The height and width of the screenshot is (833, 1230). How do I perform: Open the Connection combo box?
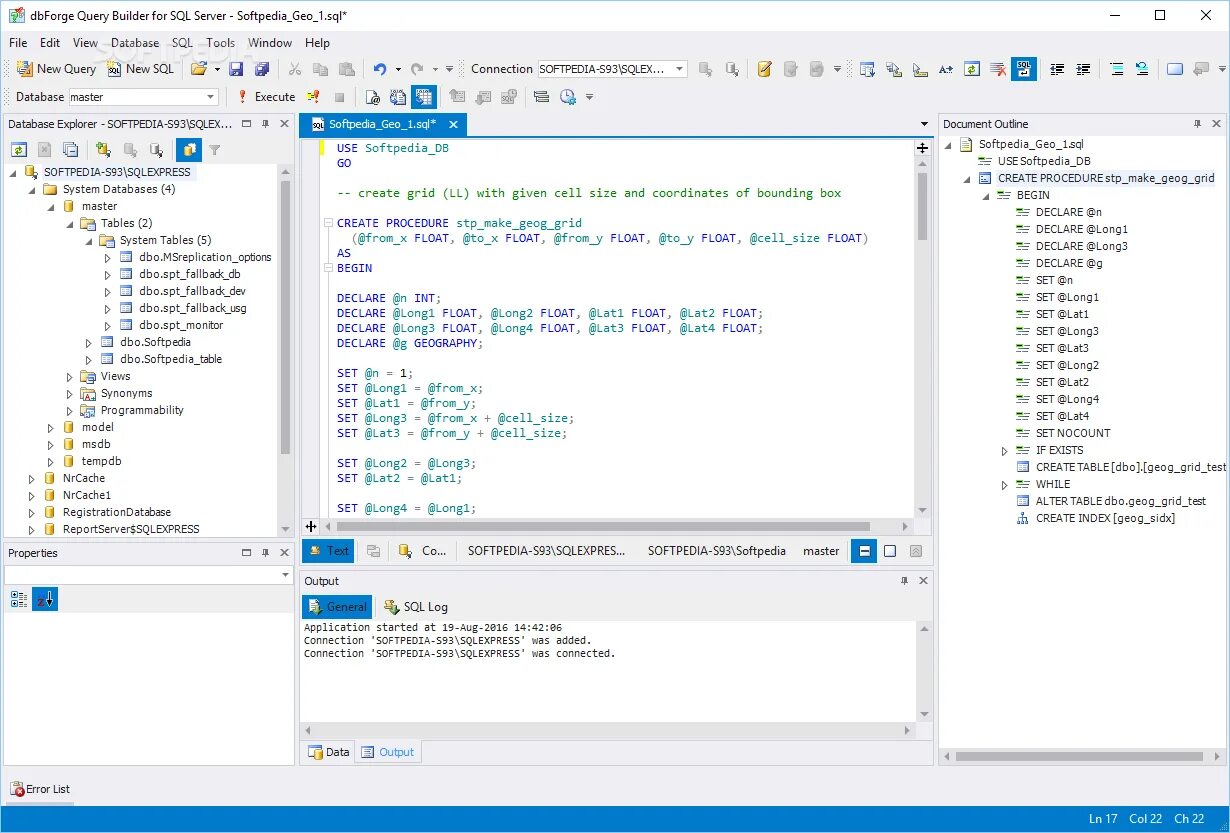point(612,69)
